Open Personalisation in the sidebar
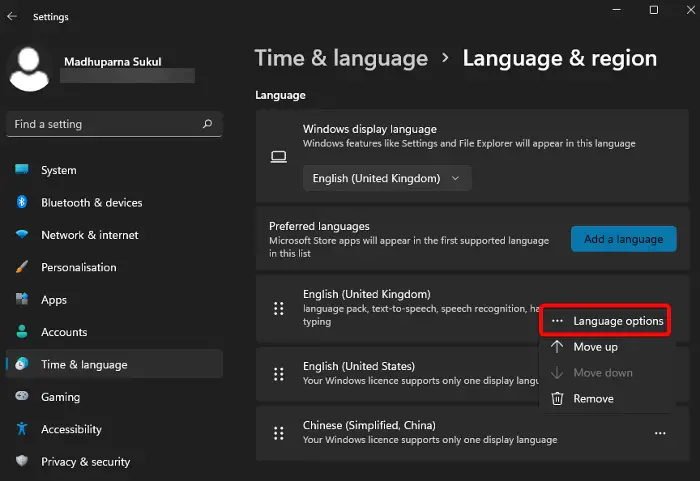Viewport: 700px width, 481px height. [x=114, y=267]
